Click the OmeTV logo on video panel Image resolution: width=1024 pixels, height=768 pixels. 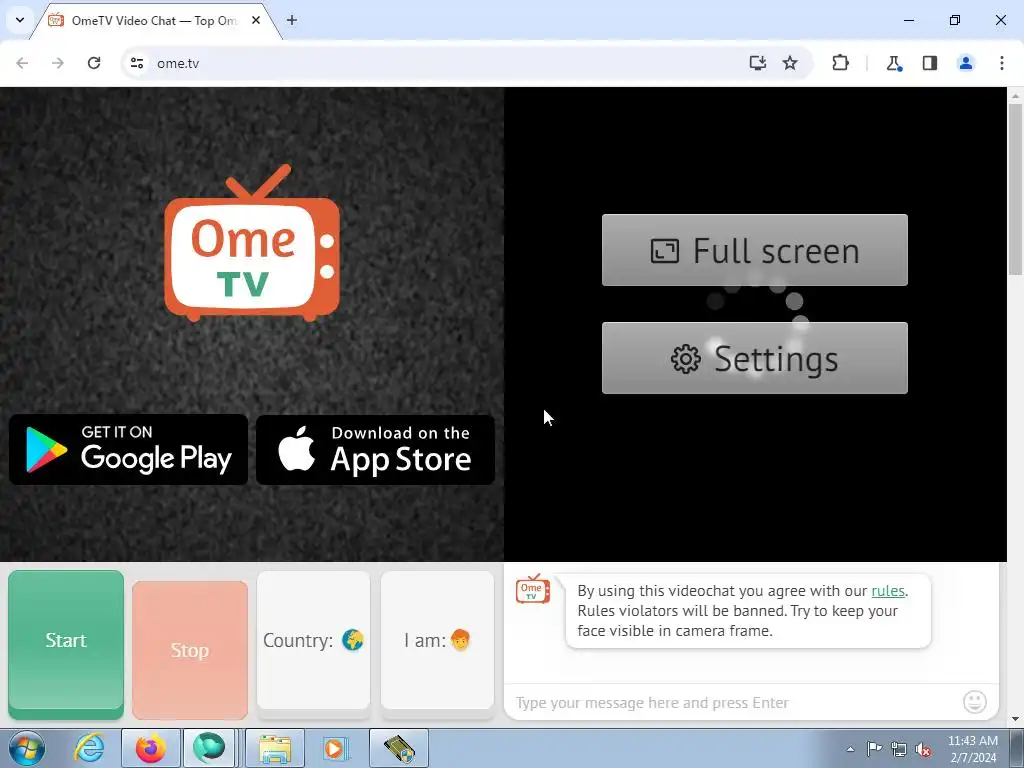(252, 242)
